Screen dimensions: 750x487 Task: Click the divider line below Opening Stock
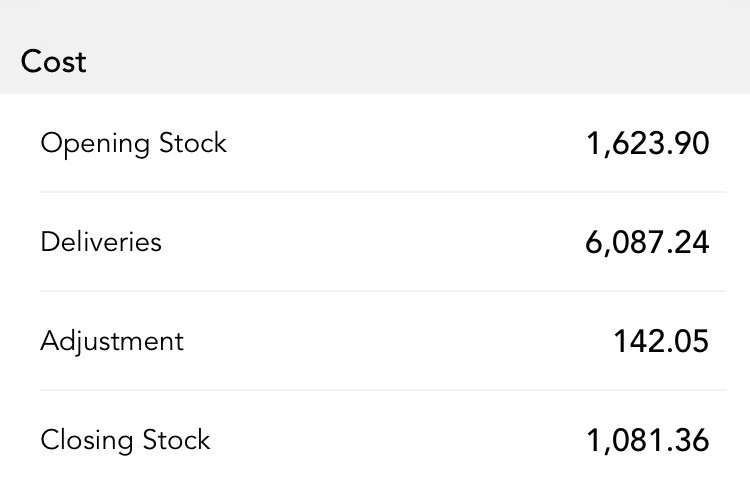(x=382, y=192)
